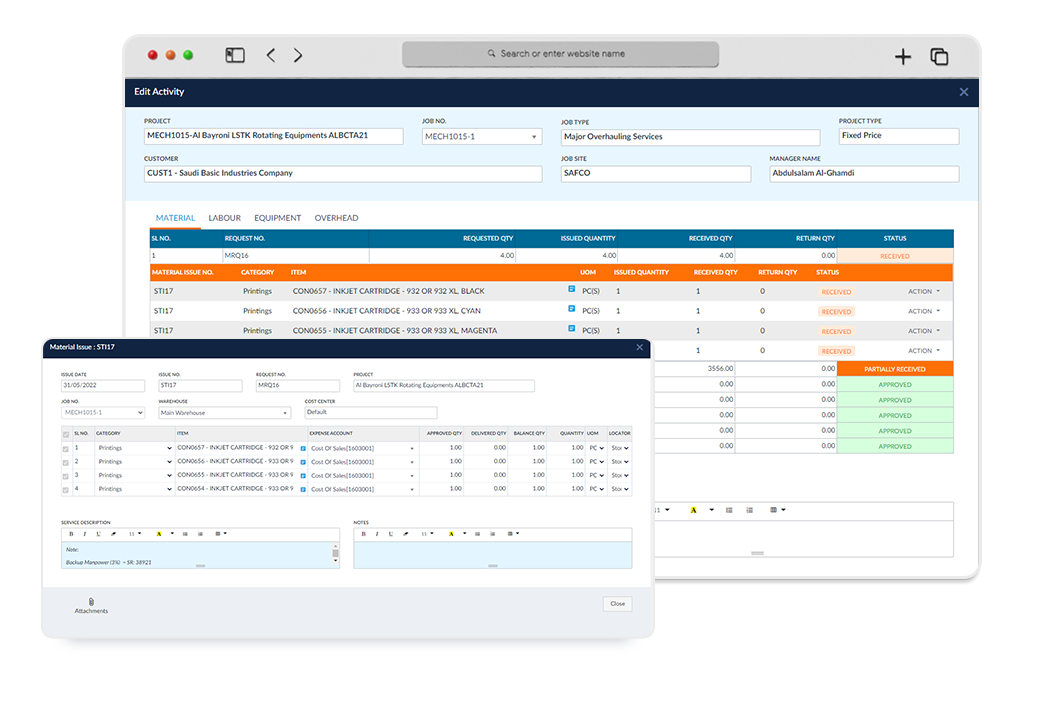
Task: Open the tab overview icon
Action: click(939, 57)
